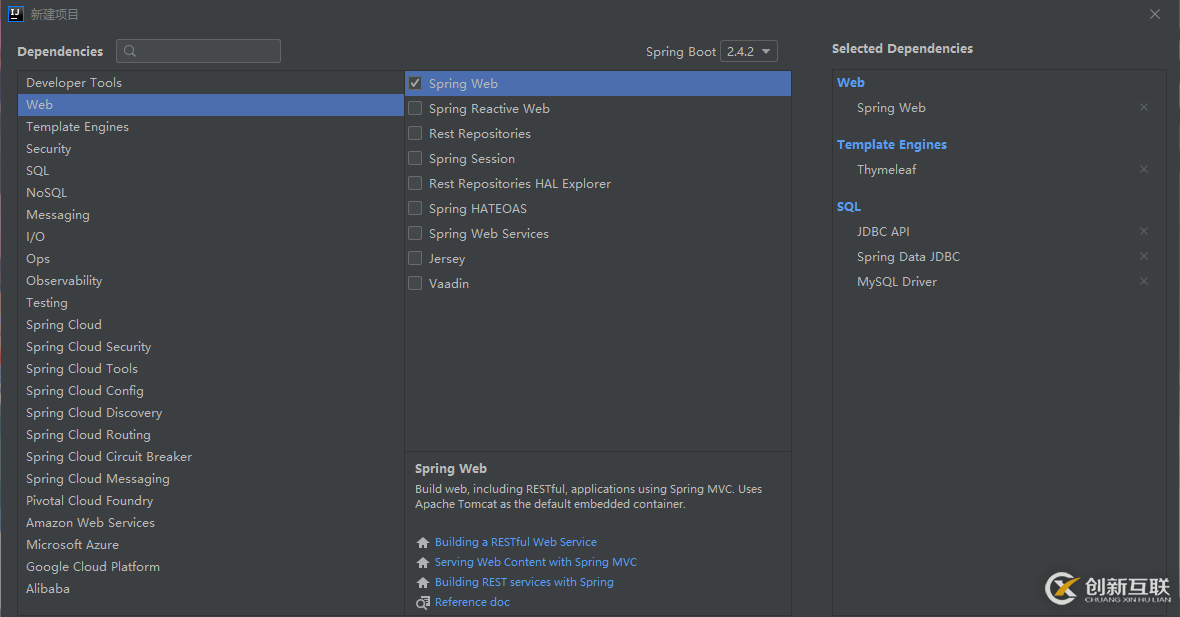Tick the Spring Session checkbox
Viewport: 1180px width, 617px height.
415,158
